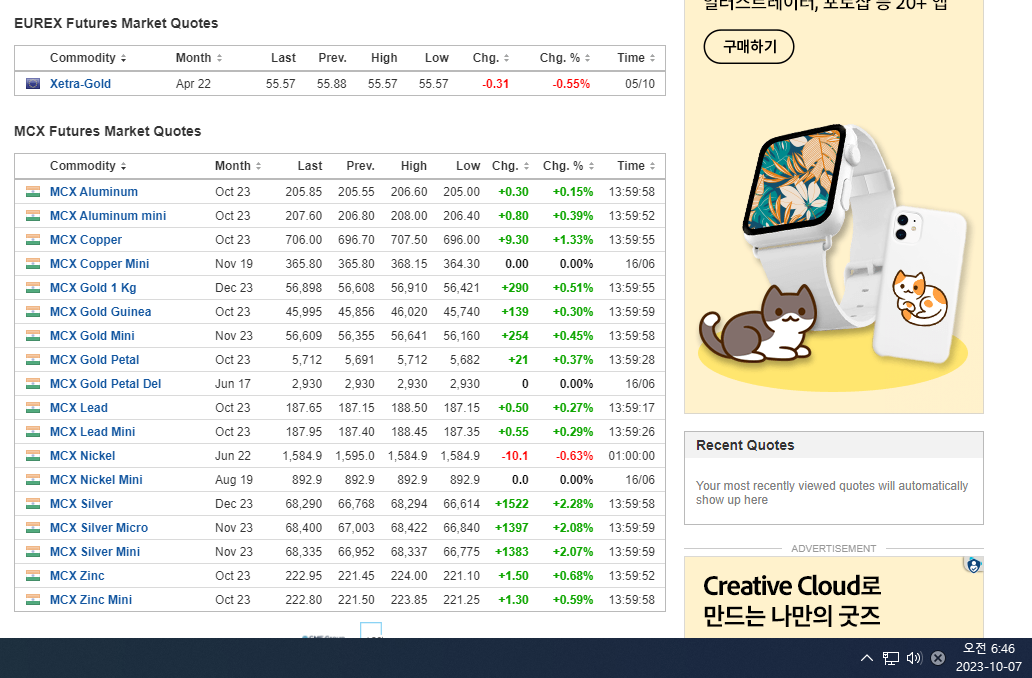Open the MCX Gold 1 Kg link
The height and width of the screenshot is (678, 1032).
coord(93,288)
